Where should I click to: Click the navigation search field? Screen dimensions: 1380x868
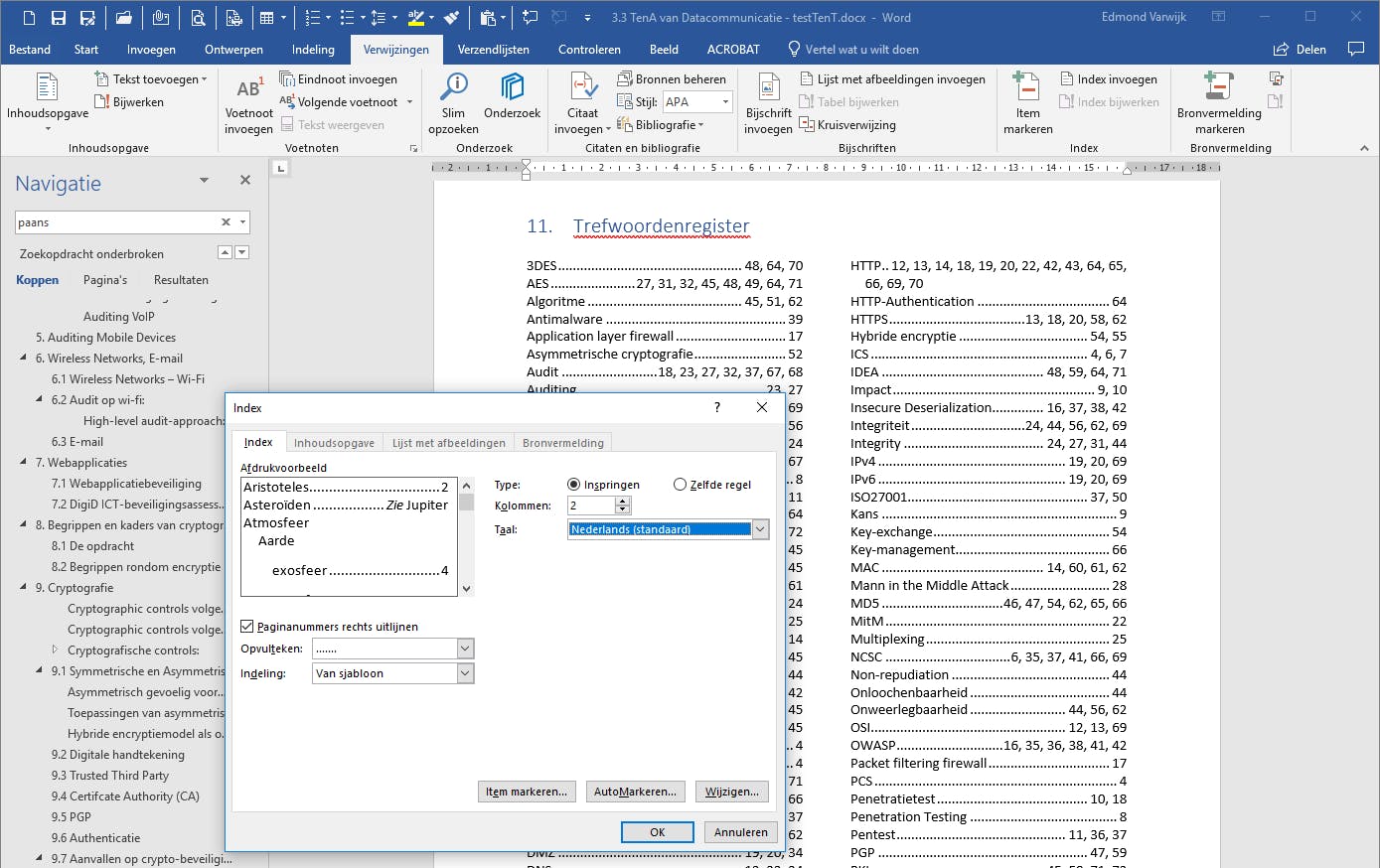click(116, 222)
